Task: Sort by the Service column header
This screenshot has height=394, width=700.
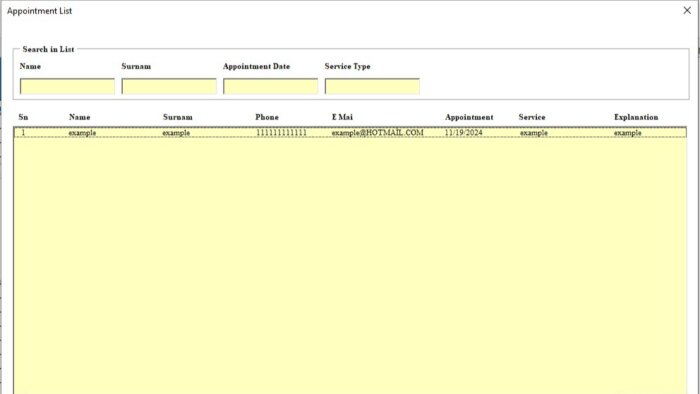Action: tap(532, 117)
